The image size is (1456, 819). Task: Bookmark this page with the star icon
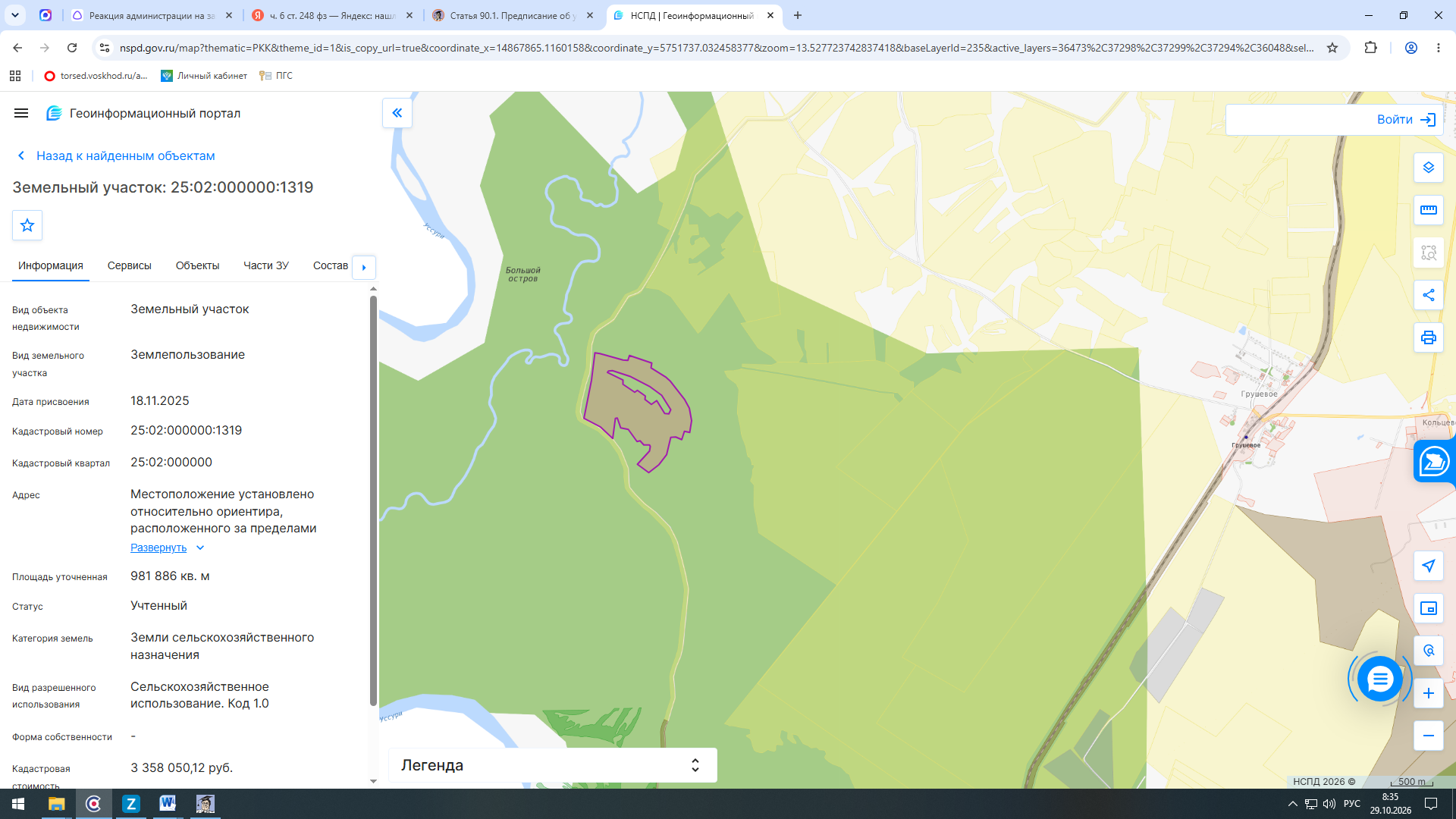(1332, 48)
